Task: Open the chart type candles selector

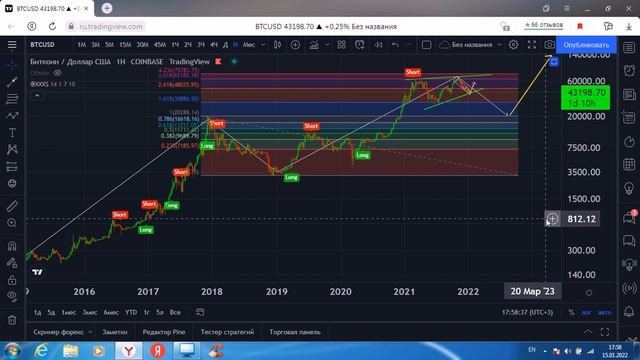Action: [277, 45]
